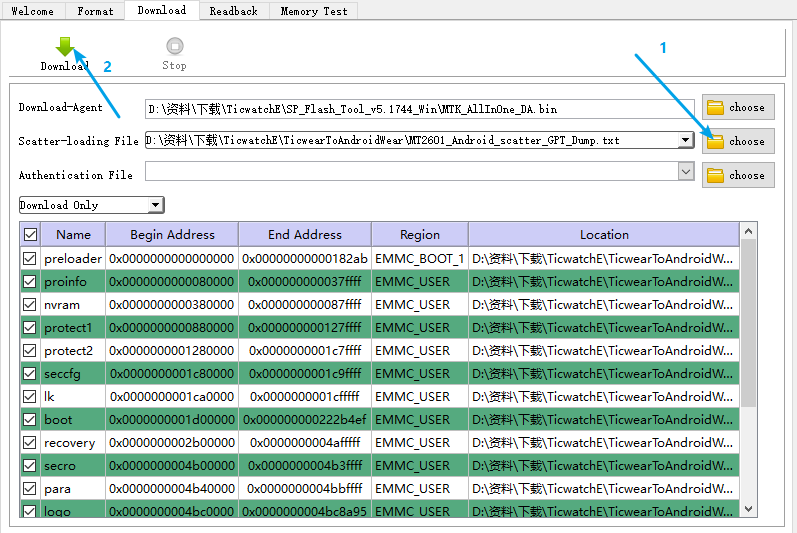
Task: Choose a Scatter-loading file
Action: click(738, 141)
